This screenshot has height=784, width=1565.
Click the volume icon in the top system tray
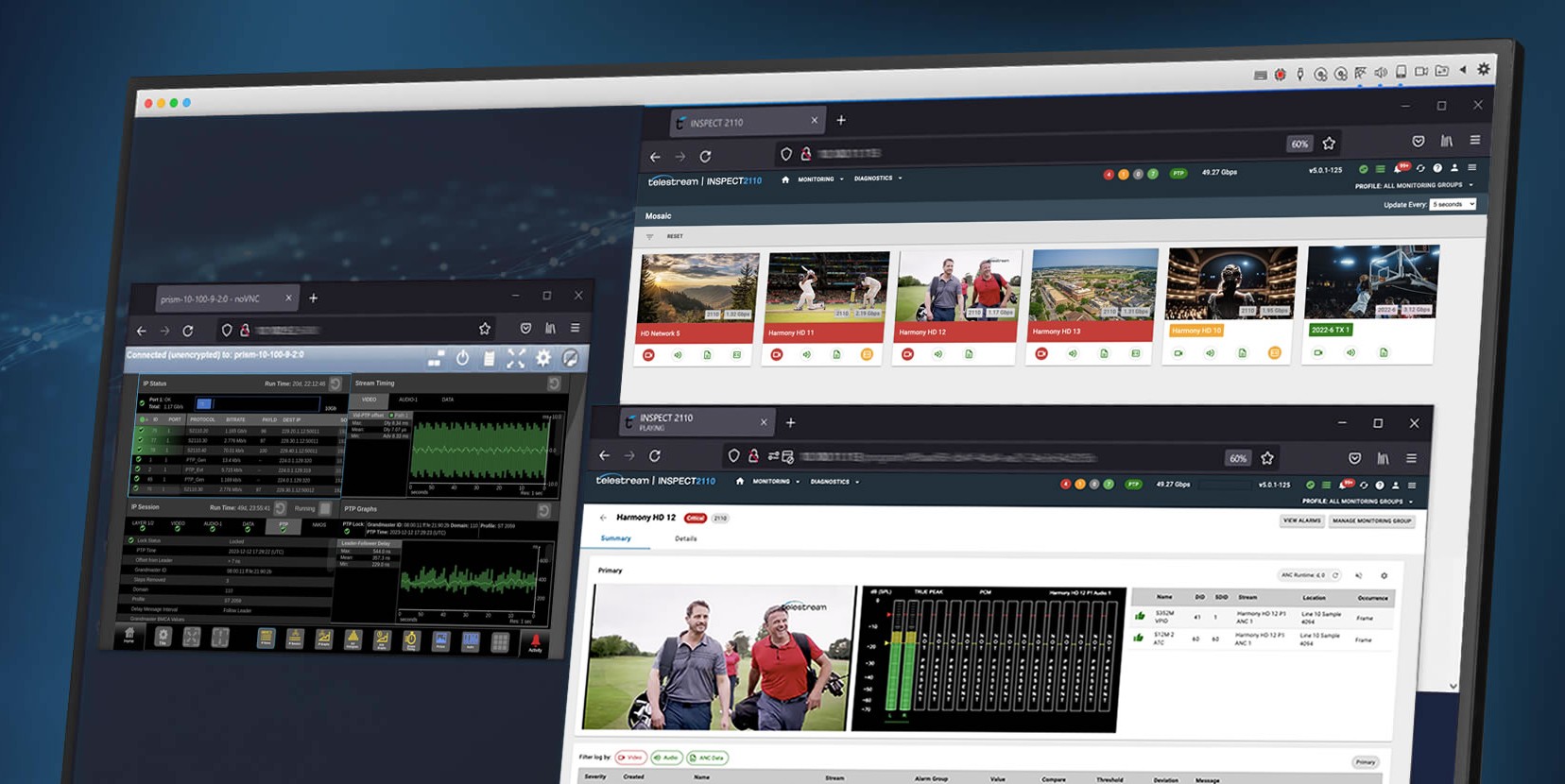(1381, 72)
